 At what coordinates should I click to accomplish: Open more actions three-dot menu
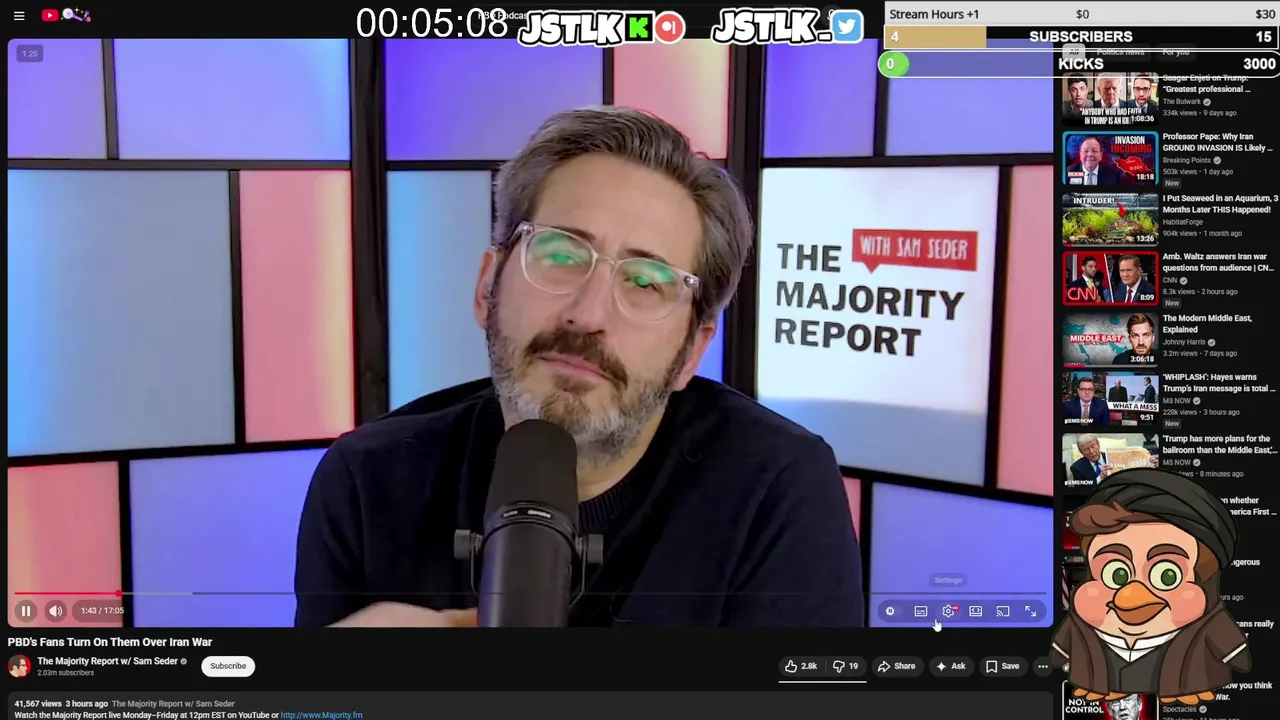(1042, 666)
